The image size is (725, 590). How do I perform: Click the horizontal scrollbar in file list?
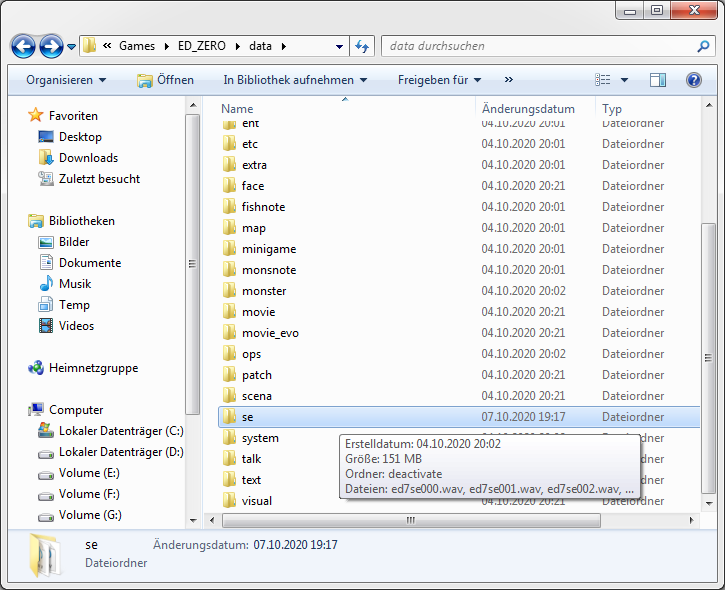coord(408,521)
